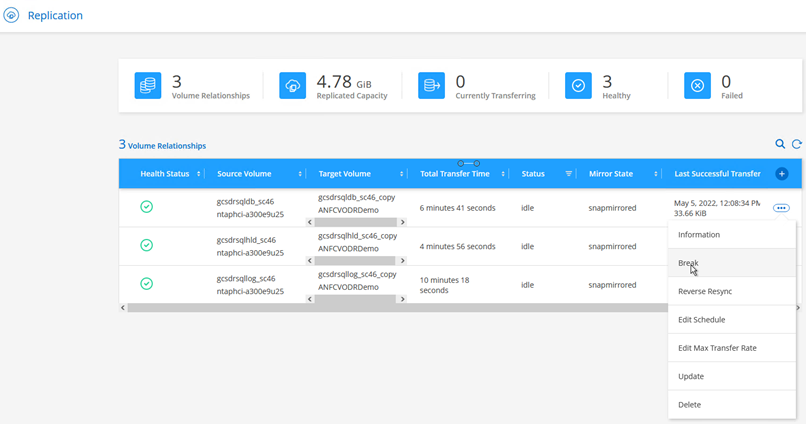Click the blue plus icon in table header

click(x=782, y=174)
